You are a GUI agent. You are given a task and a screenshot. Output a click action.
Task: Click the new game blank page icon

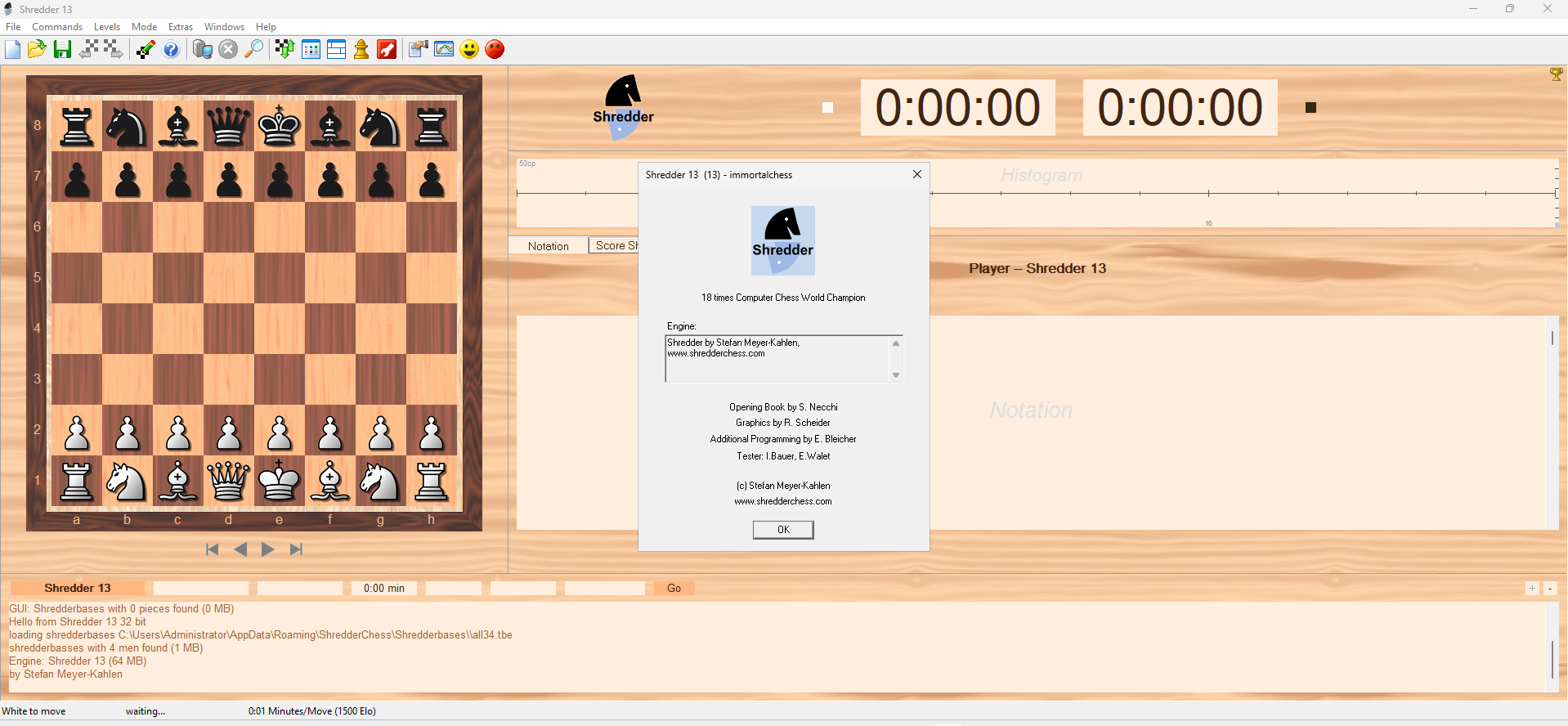tap(13, 50)
